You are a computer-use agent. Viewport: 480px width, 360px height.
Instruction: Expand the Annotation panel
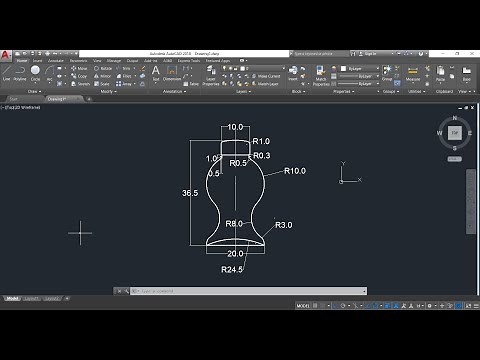175,91
